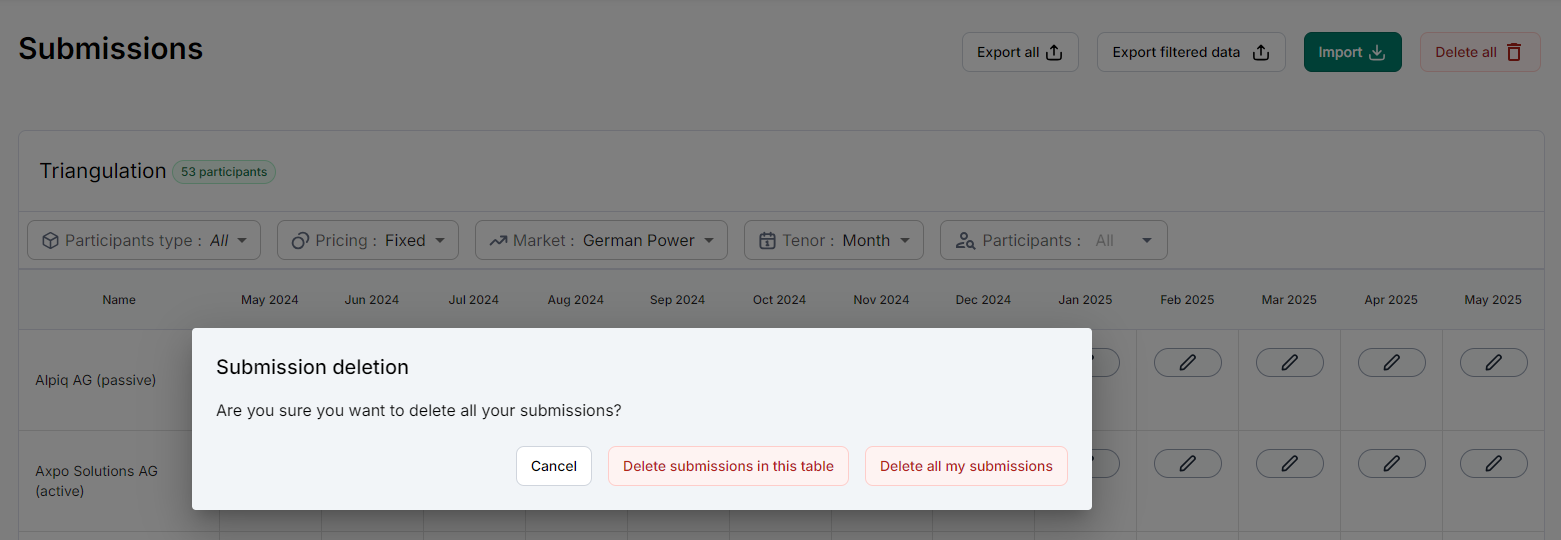Expand the Market German Power dropdown
Image resolution: width=1561 pixels, height=540 pixels.
tap(601, 240)
